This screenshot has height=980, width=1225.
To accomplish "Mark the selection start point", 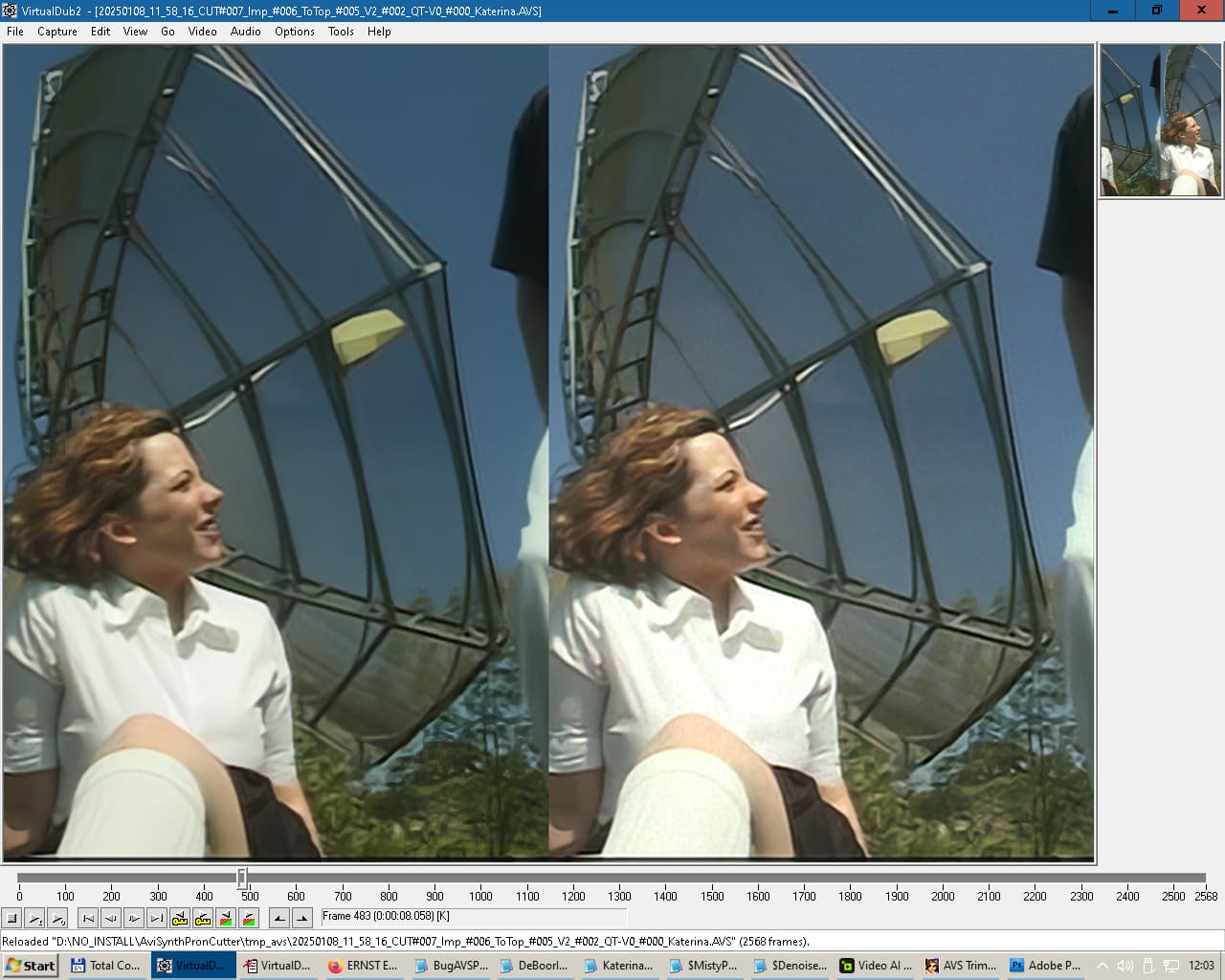I will click(278, 919).
